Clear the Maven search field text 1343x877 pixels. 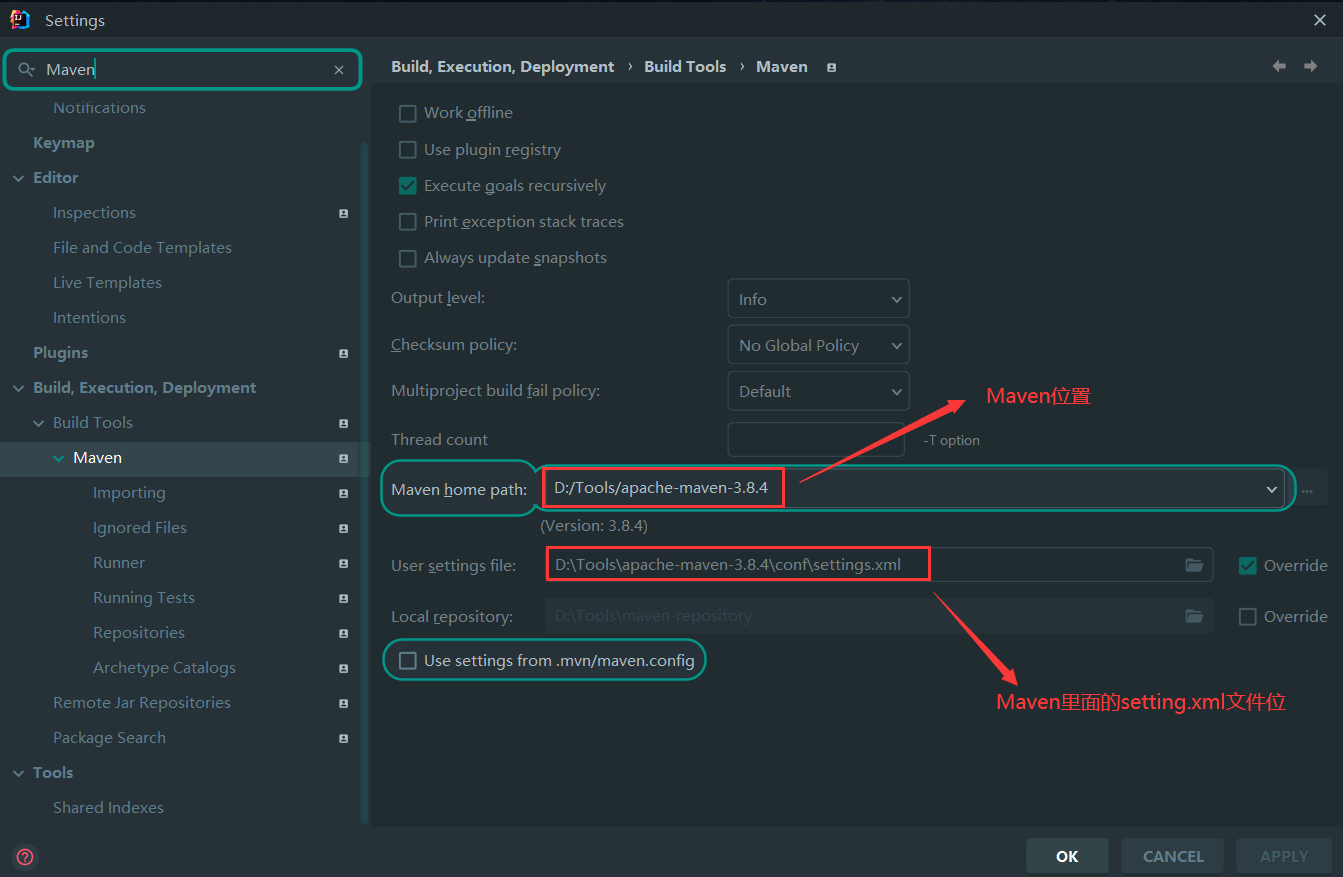339,70
